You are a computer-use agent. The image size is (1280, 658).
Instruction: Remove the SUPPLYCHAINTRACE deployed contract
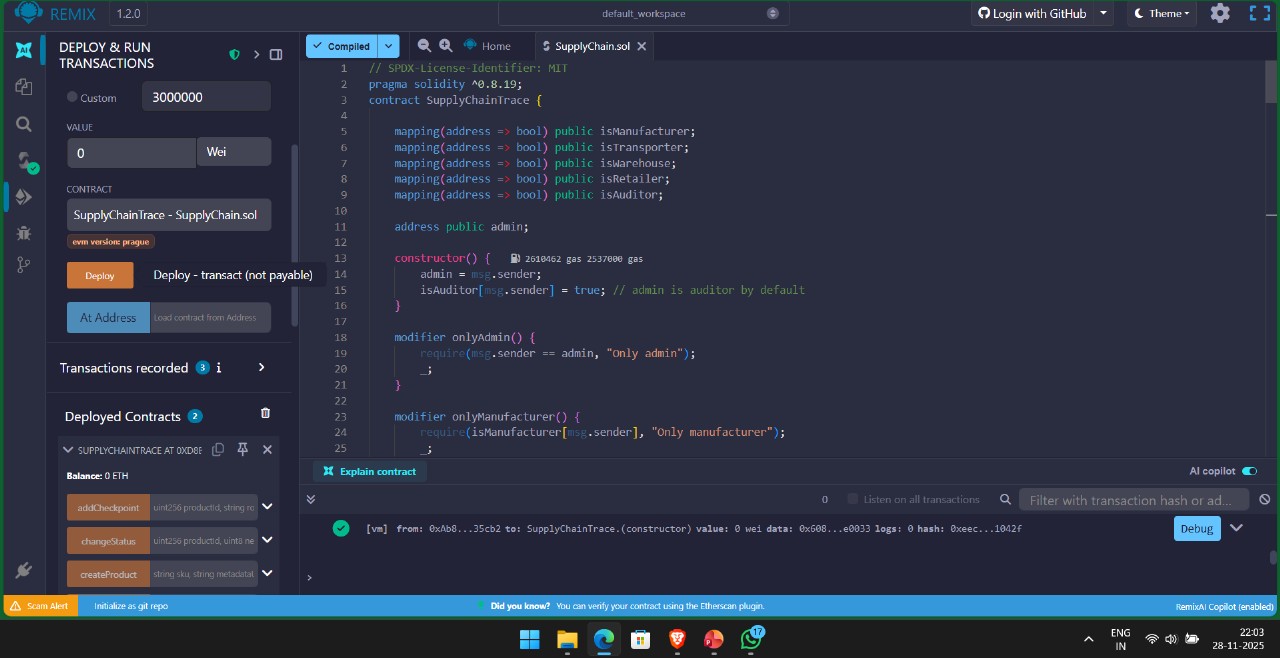click(267, 450)
